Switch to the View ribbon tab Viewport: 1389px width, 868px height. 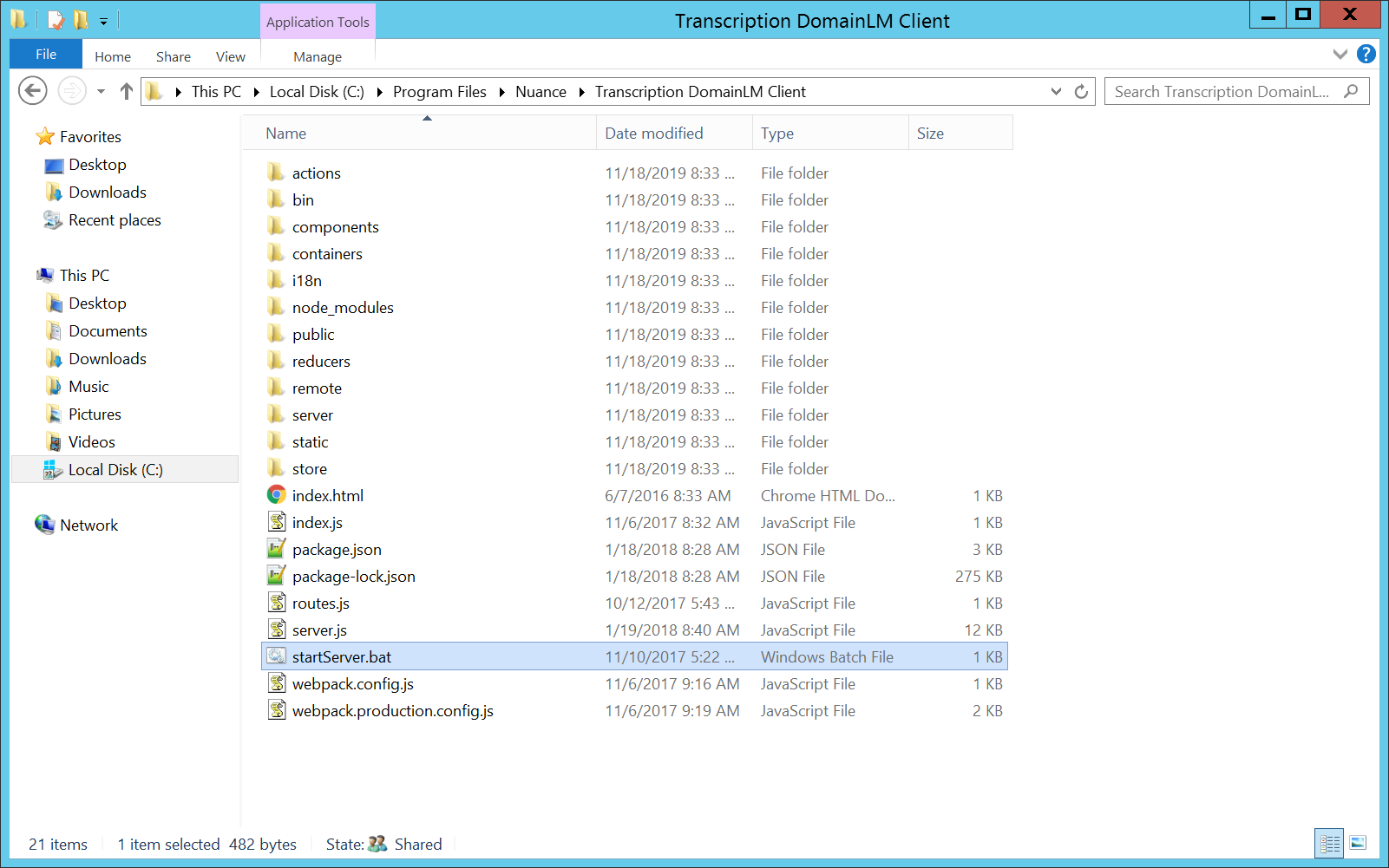coord(230,55)
